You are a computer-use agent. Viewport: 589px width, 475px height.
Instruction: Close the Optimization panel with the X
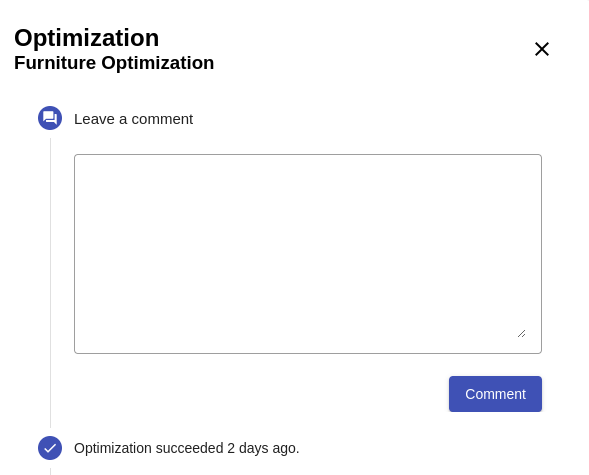pyautogui.click(x=542, y=49)
